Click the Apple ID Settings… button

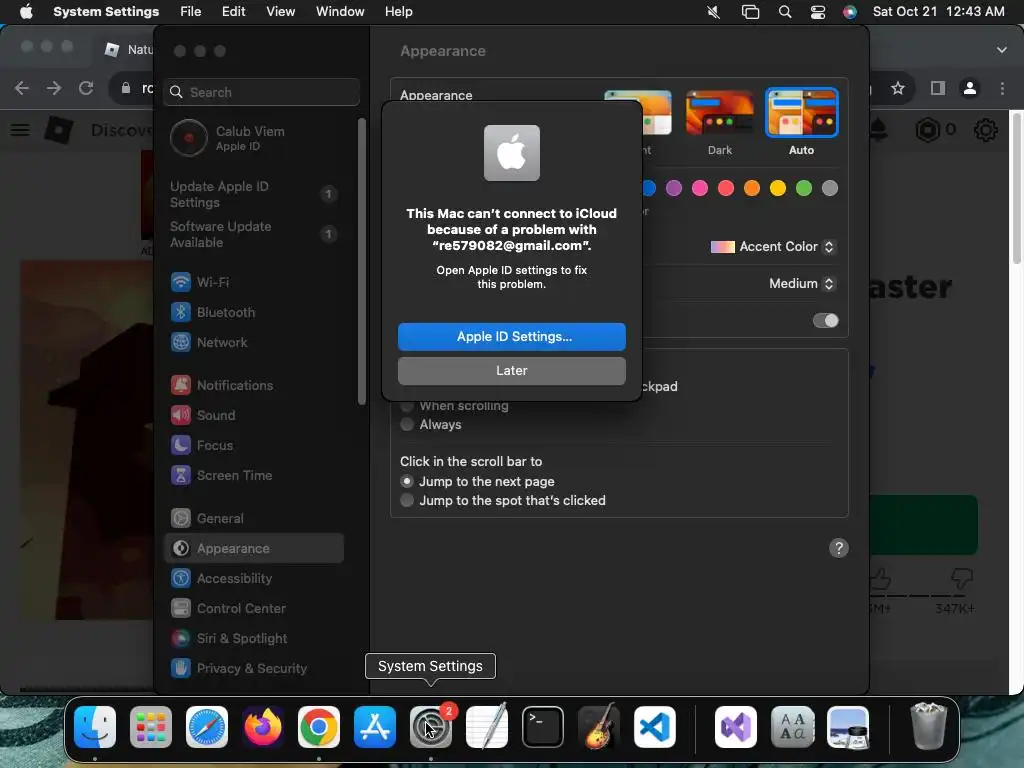point(511,336)
